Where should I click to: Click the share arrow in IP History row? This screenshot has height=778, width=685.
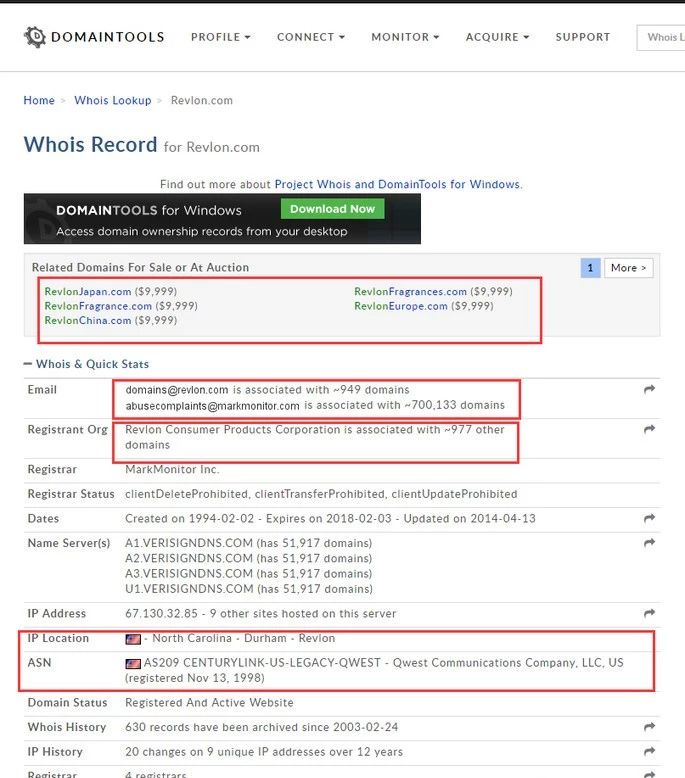pyautogui.click(x=649, y=752)
